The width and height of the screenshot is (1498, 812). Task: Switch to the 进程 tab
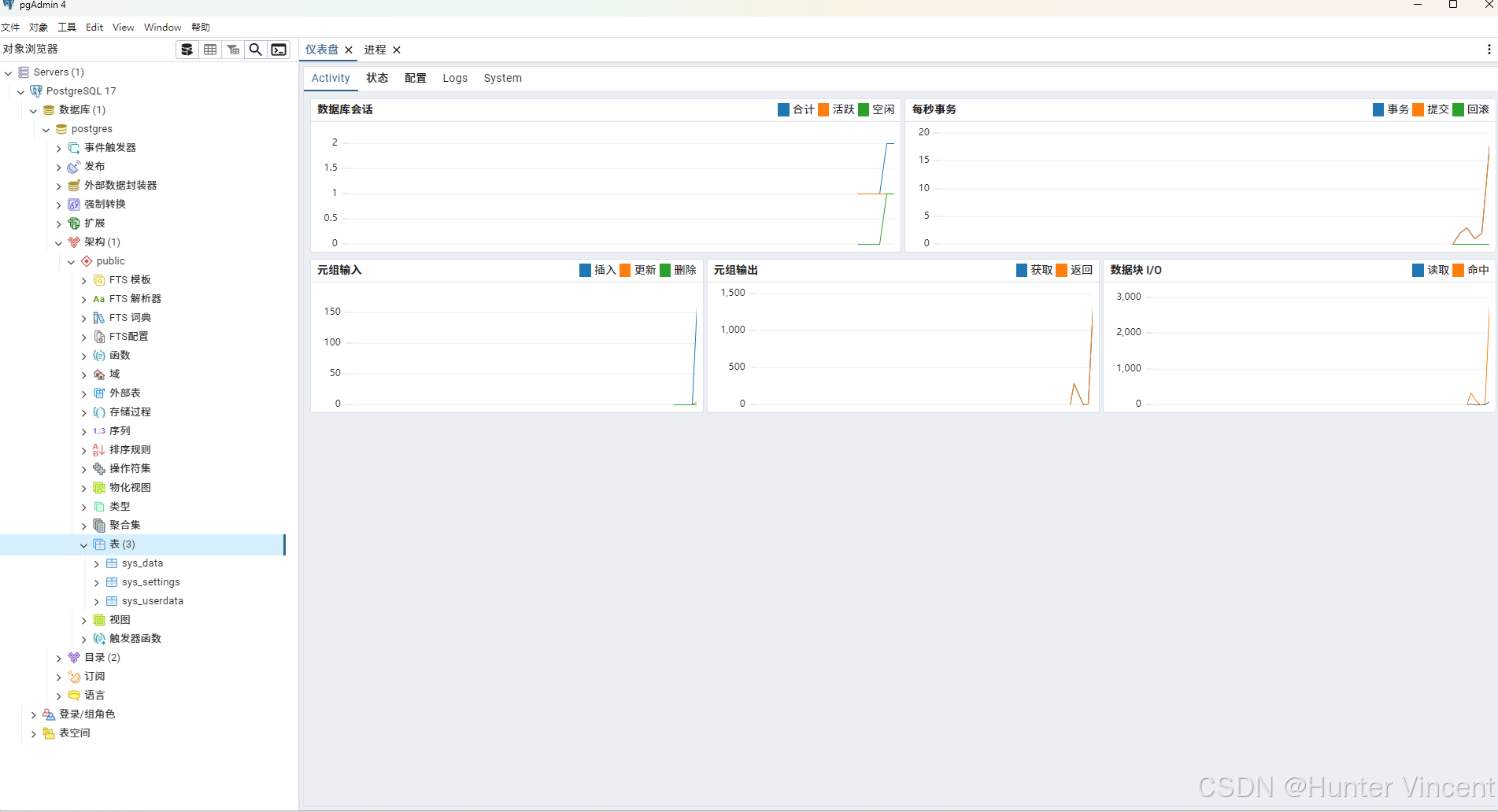pos(375,49)
